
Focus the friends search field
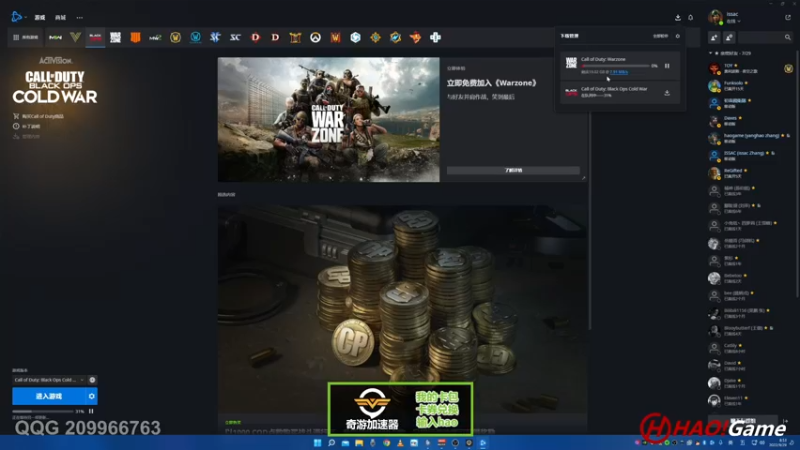(765, 37)
